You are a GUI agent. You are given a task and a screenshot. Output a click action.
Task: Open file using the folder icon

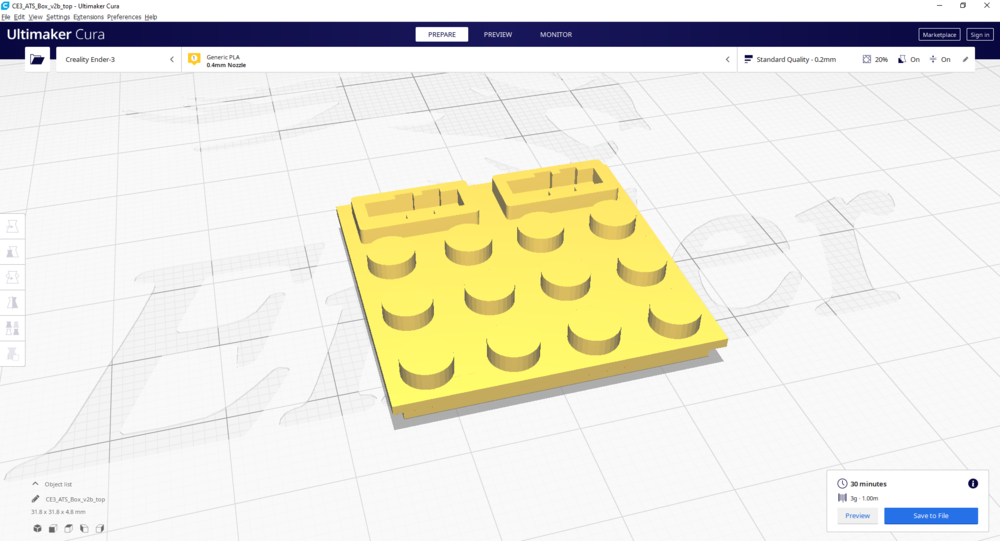pyautogui.click(x=37, y=59)
